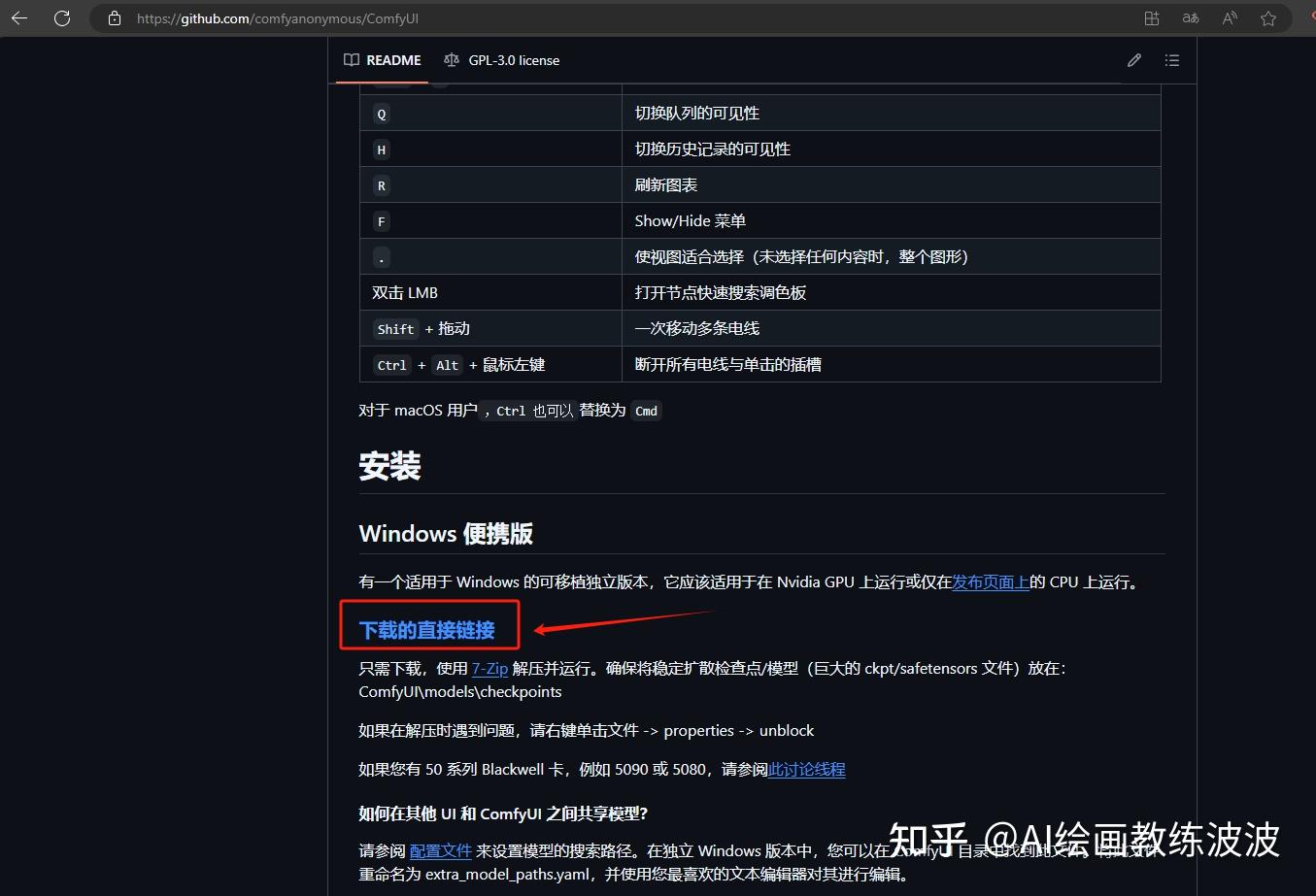This screenshot has width=1316, height=896.
Task: Select the README tab
Action: pyautogui.click(x=392, y=59)
